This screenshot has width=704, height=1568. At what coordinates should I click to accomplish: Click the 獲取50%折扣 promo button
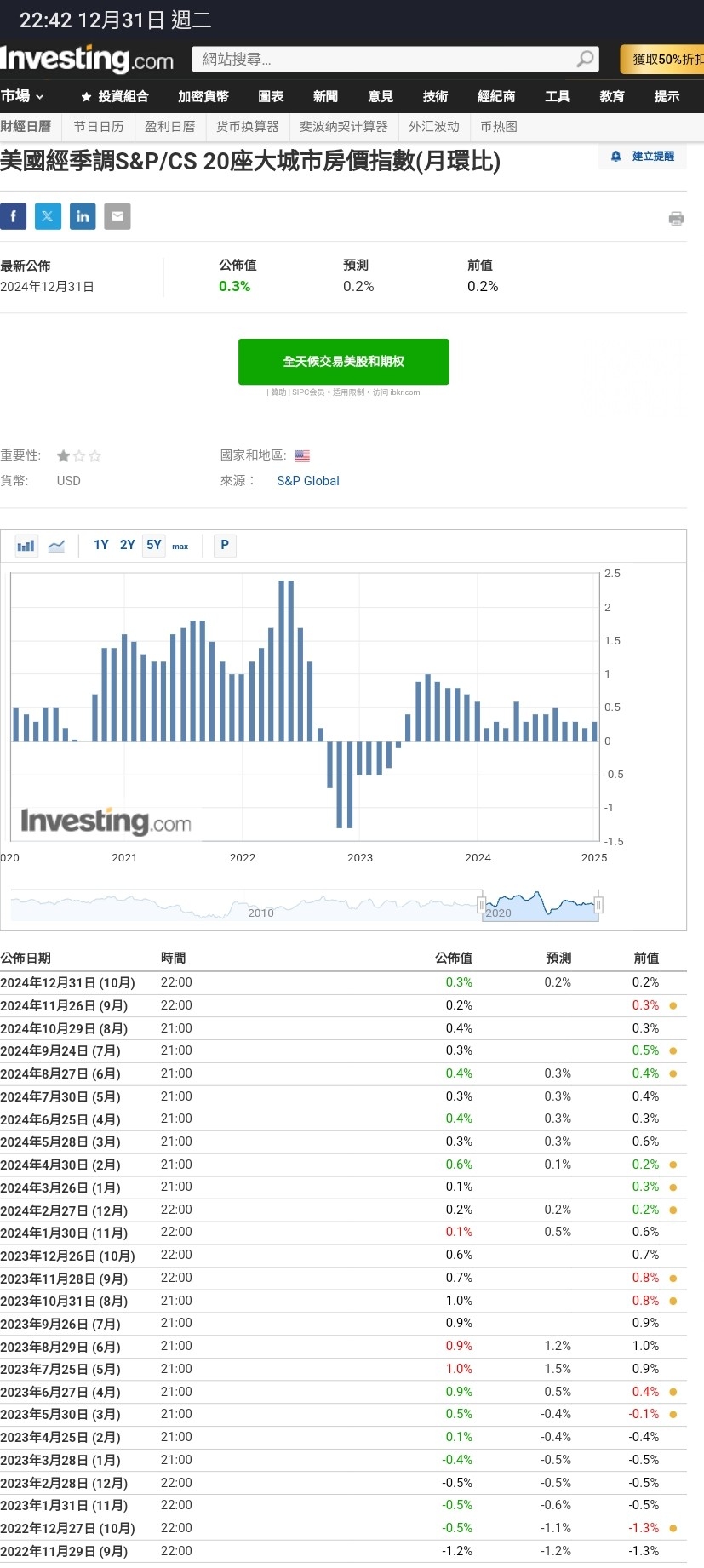pyautogui.click(x=662, y=59)
